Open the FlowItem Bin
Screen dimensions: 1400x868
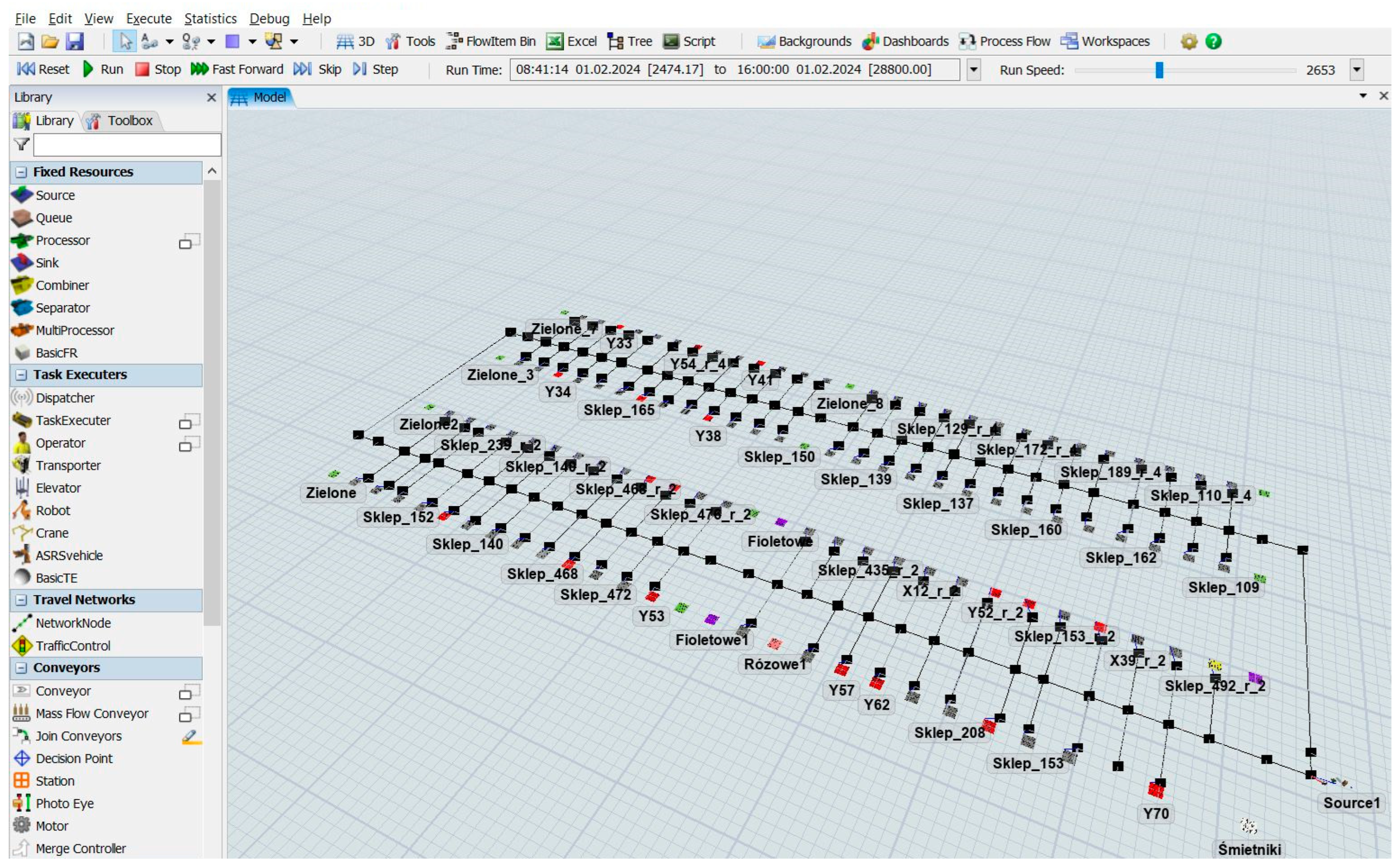tap(491, 41)
